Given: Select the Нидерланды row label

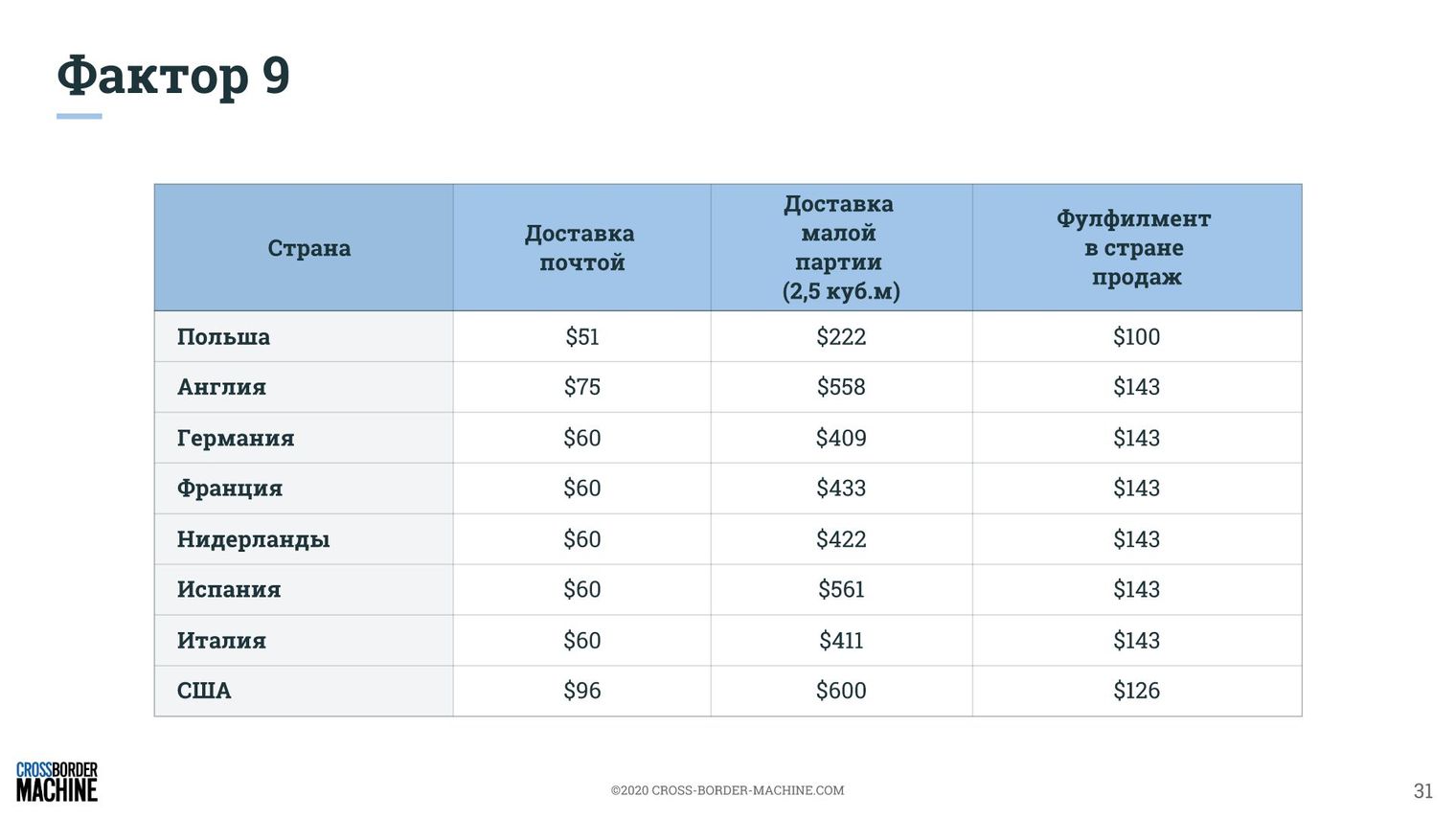Looking at the screenshot, I should pos(253,539).
